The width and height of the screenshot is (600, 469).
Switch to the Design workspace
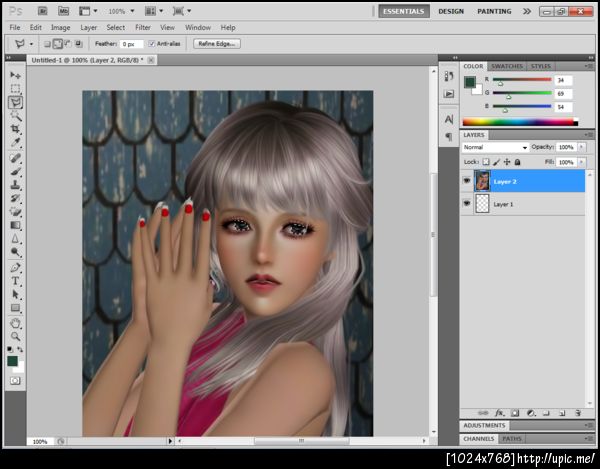tap(451, 11)
